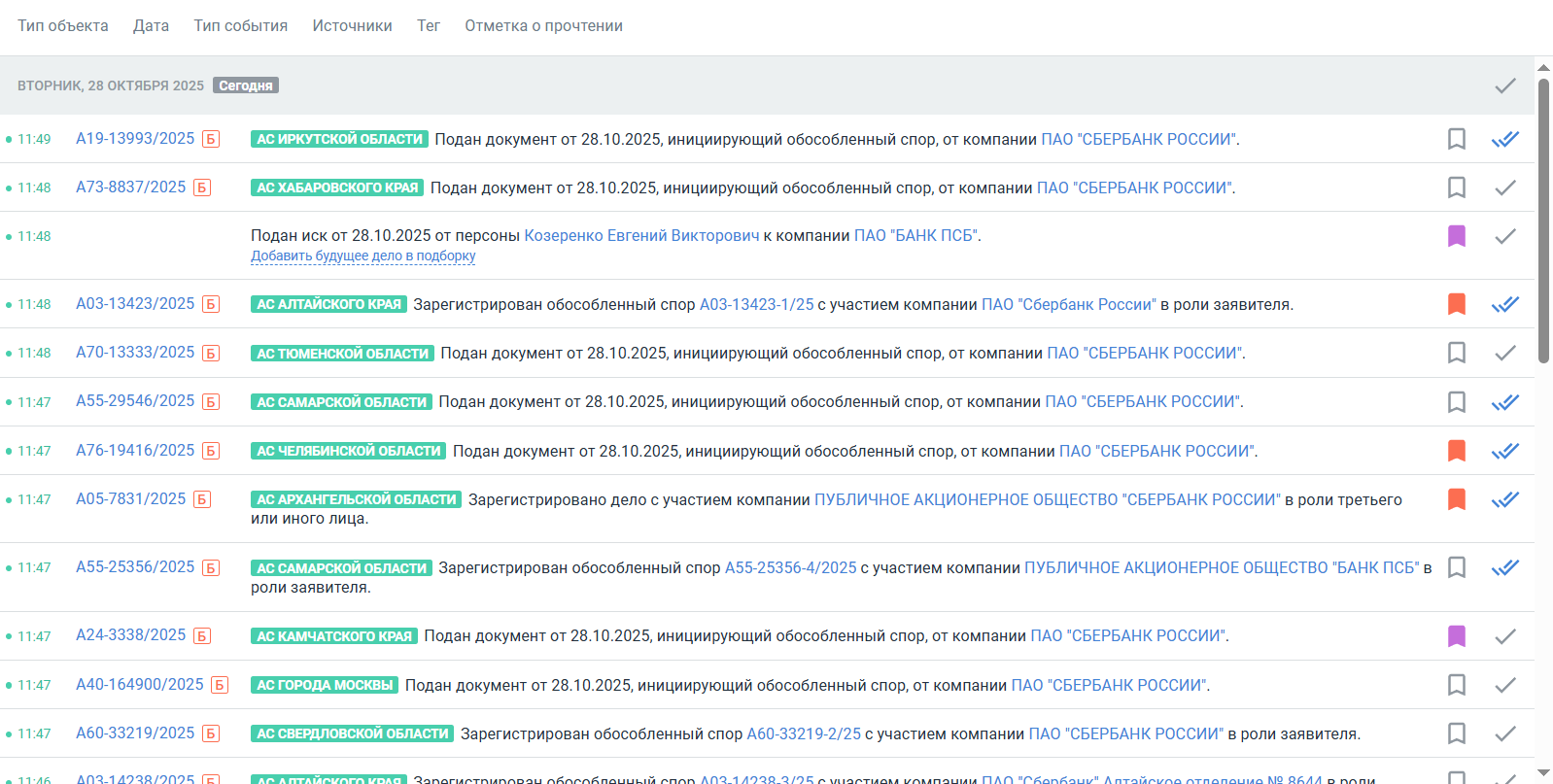Bookmark the А19-13993/2025 Irkutsk case row
Viewport: 1553px width, 784px height.
(x=1456, y=139)
